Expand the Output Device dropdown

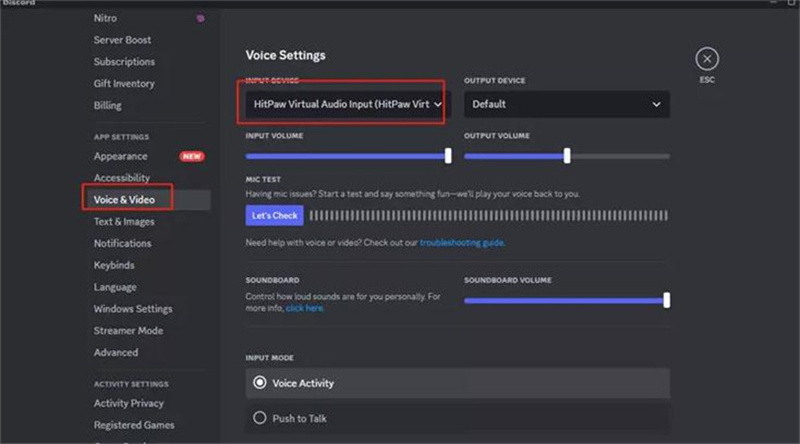pos(566,104)
